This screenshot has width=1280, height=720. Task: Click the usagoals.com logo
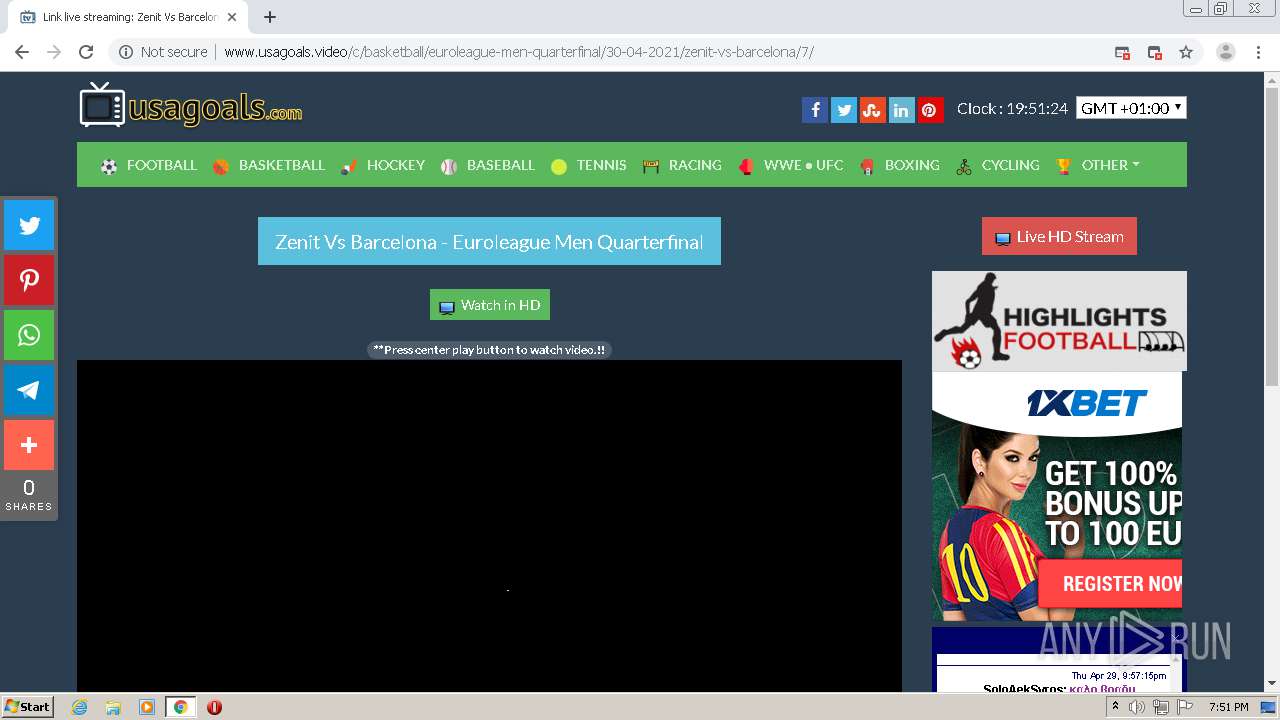(x=191, y=105)
